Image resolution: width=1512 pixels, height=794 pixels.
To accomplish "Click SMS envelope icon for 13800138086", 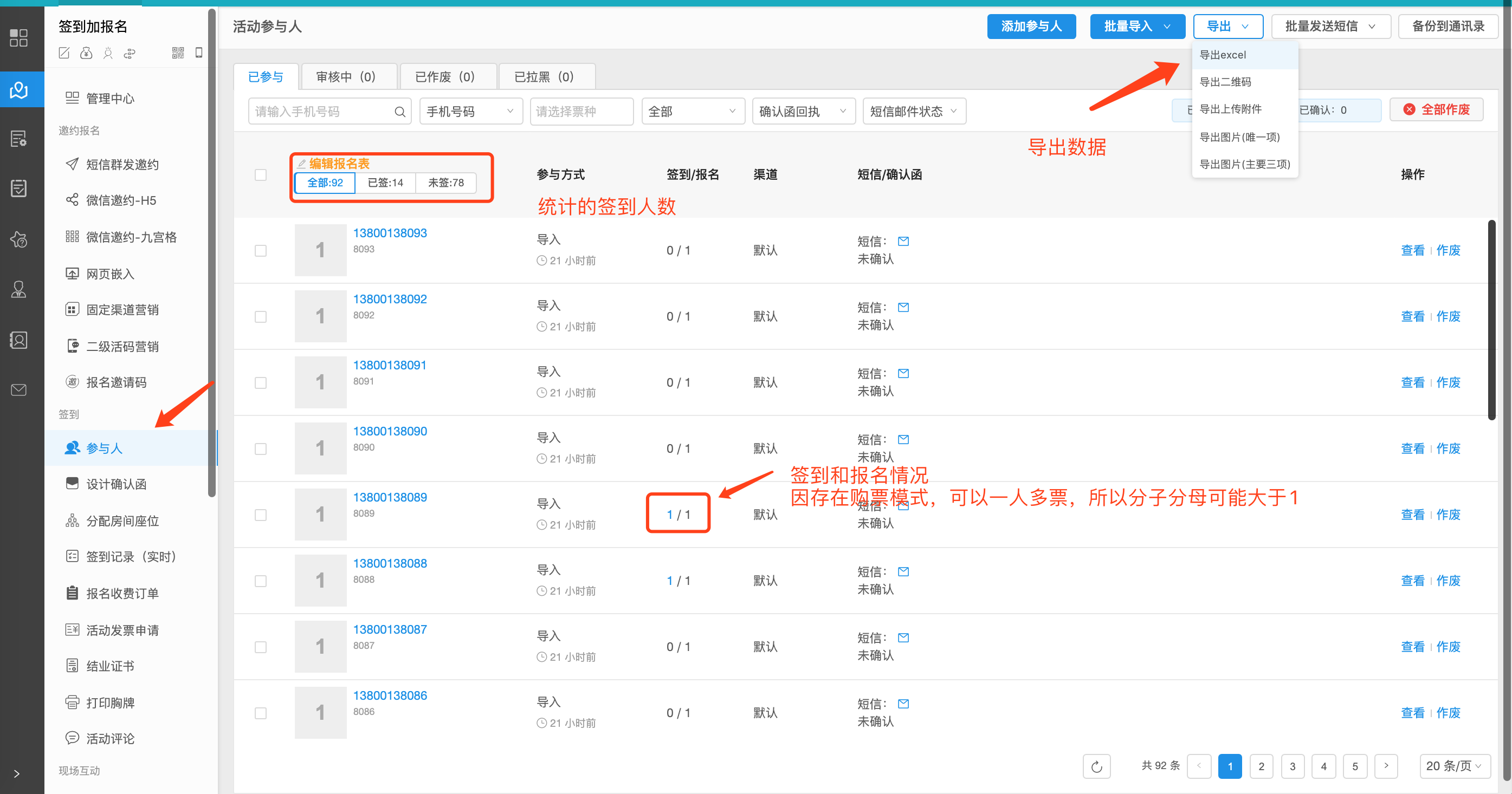I will coord(903,704).
